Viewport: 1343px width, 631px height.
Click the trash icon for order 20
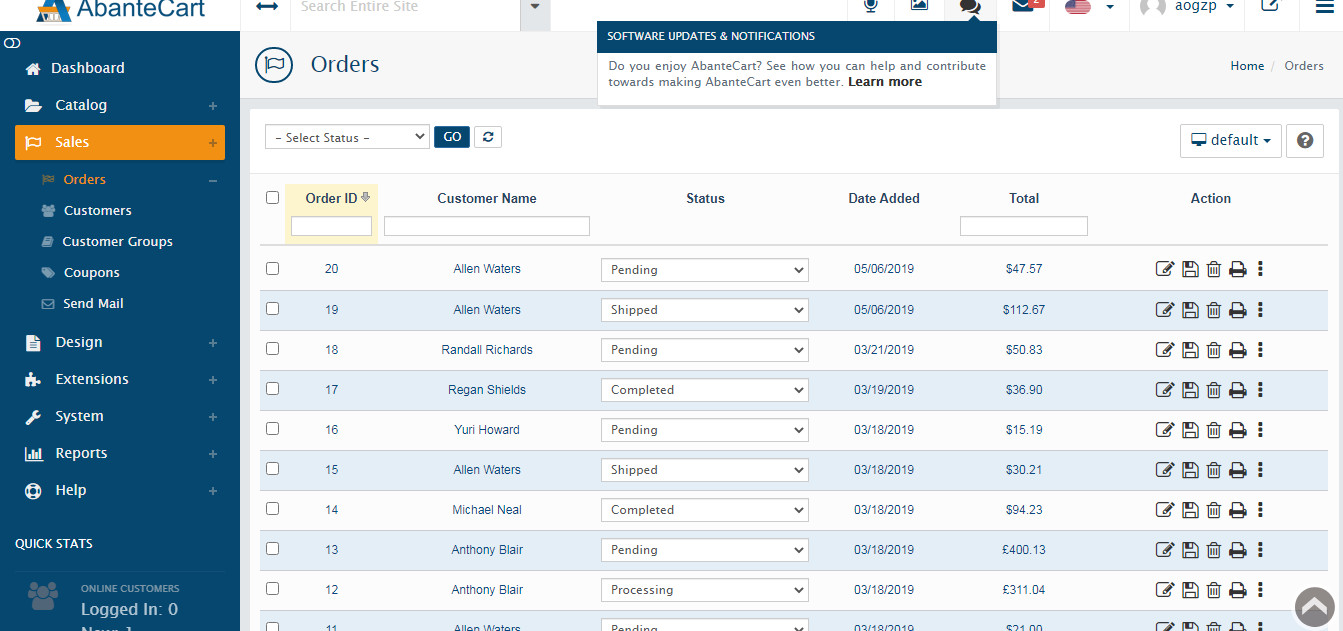(x=1214, y=269)
